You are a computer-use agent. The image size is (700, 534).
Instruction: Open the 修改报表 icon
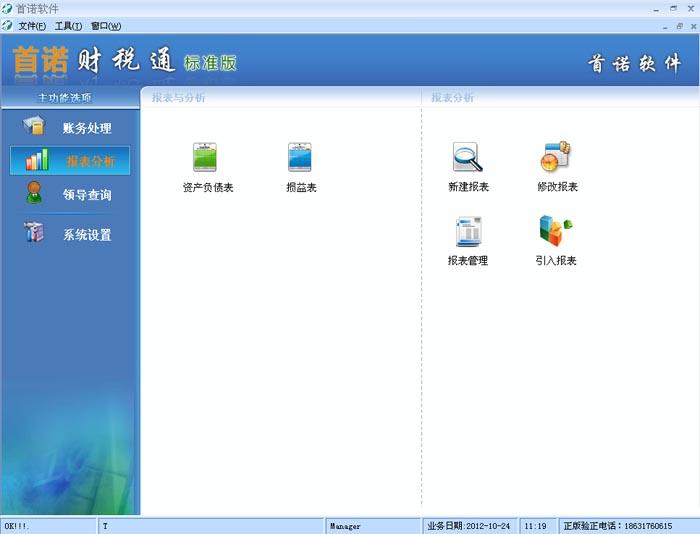click(556, 158)
